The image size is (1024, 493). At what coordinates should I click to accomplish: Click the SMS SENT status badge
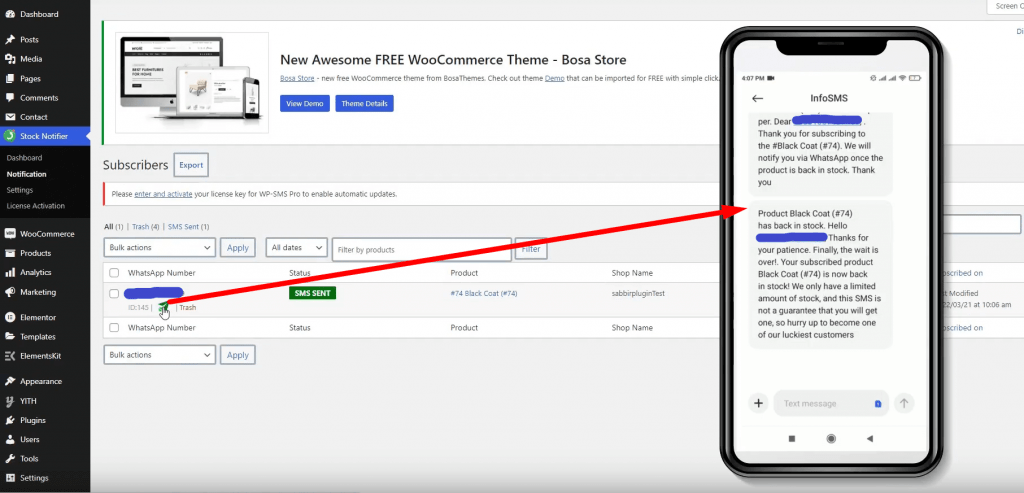312,294
